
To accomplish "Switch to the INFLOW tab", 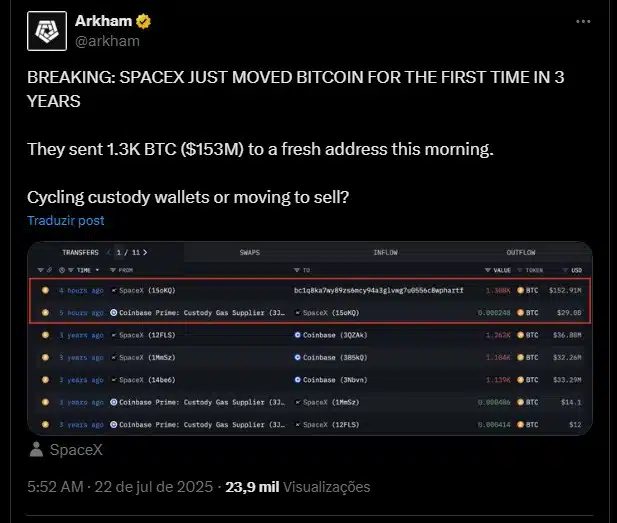I will click(x=385, y=253).
